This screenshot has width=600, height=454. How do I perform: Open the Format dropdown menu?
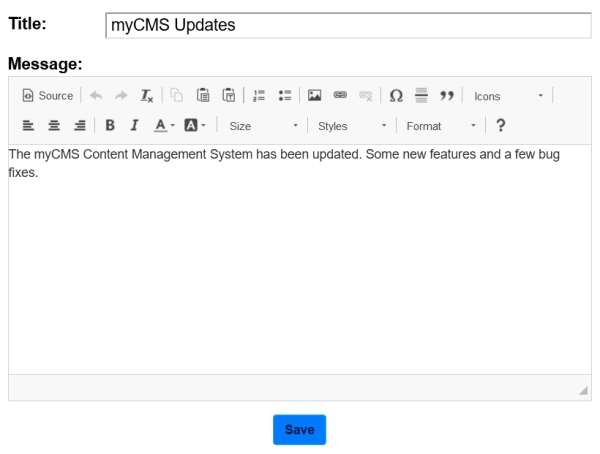440,126
